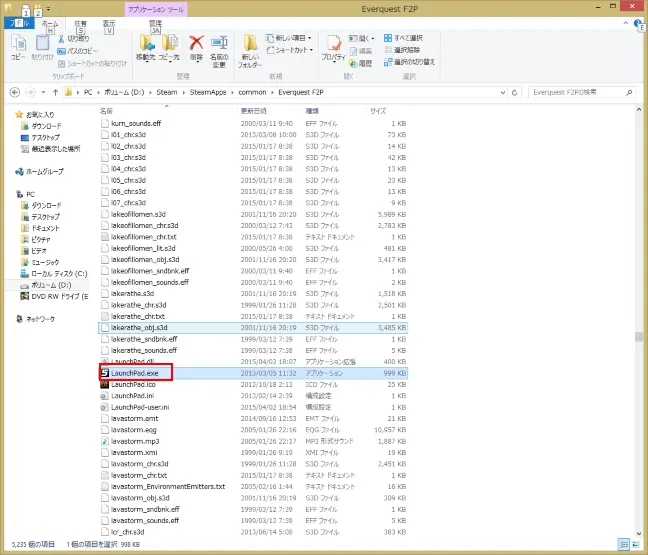The height and width of the screenshot is (555, 648).
Task: Click the Edit command in ribbon
Action: tap(361, 51)
